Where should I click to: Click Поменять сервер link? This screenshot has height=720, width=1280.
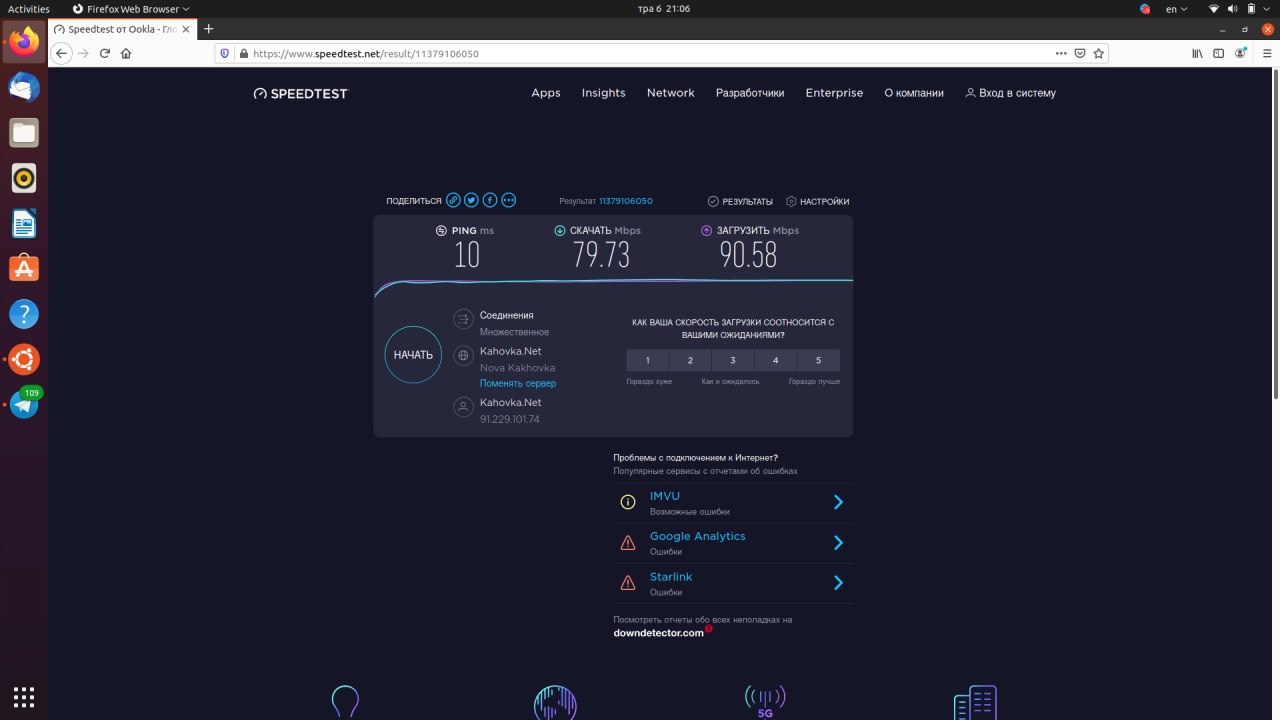pos(518,383)
